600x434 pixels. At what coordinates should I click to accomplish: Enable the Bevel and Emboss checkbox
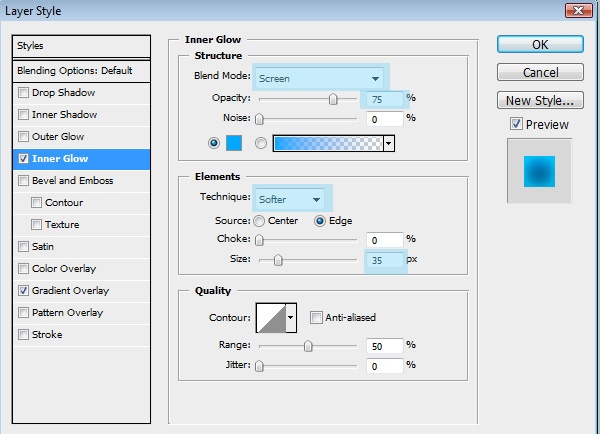click(x=23, y=181)
